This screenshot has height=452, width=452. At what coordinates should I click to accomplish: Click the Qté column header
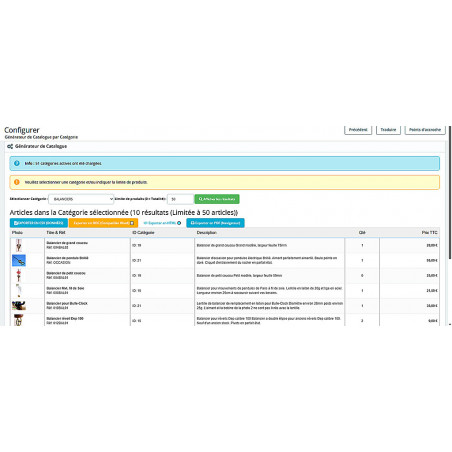362,232
